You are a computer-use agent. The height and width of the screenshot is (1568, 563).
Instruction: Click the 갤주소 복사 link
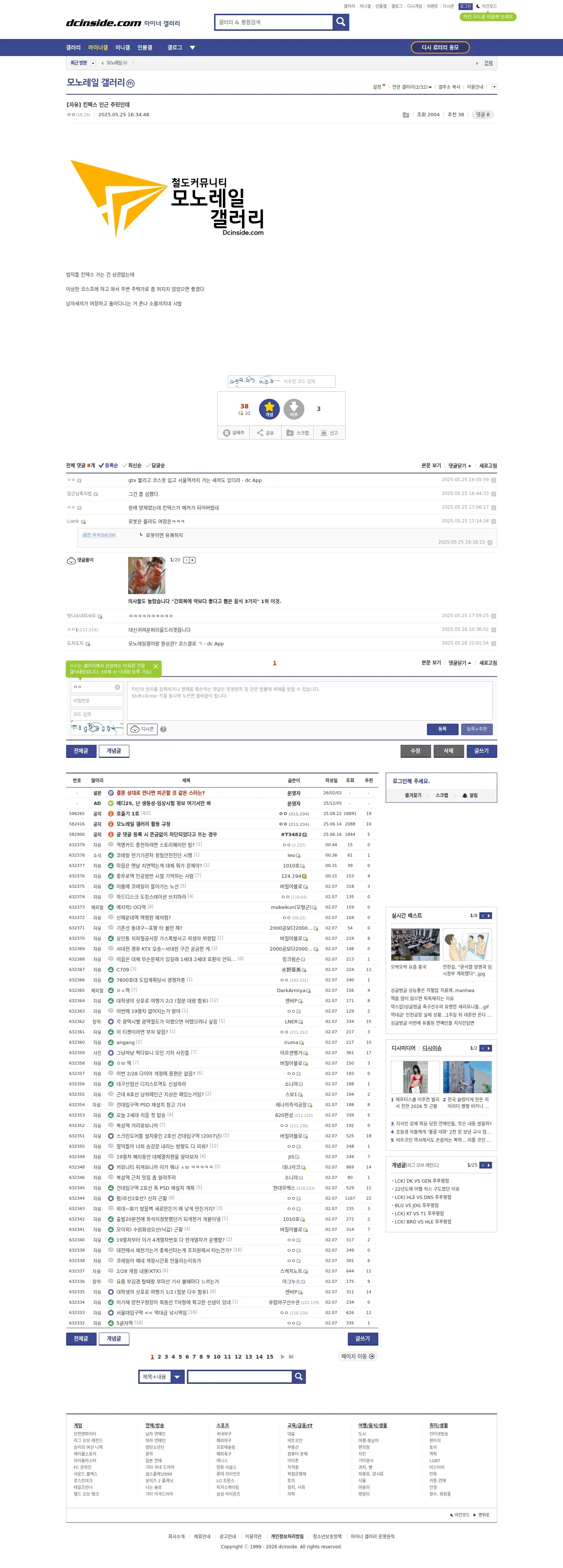click(x=450, y=87)
